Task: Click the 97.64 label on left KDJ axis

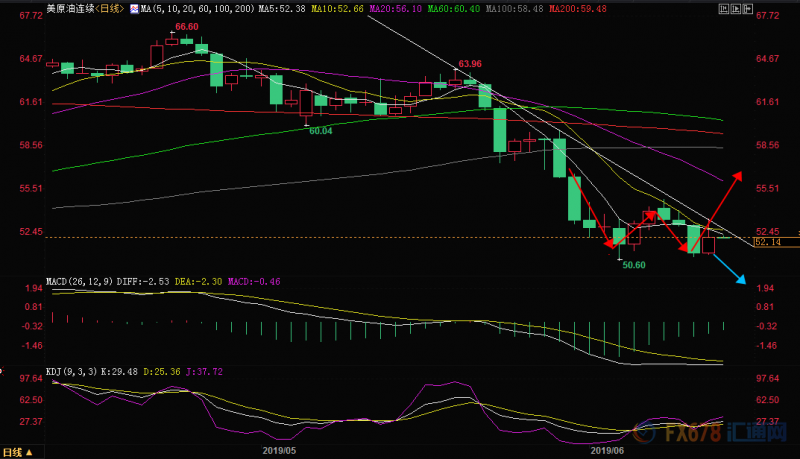Action: [x=31, y=378]
